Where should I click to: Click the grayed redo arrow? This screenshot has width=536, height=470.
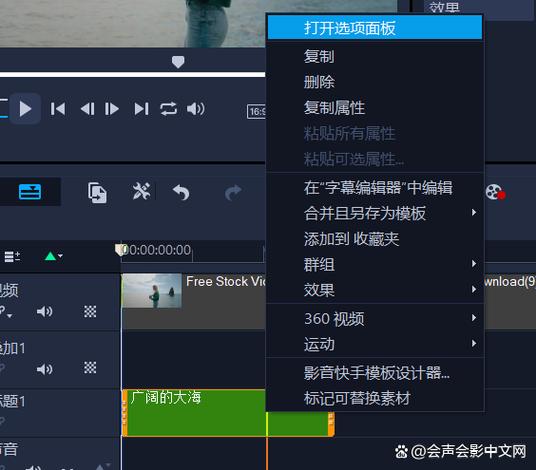pos(233,192)
